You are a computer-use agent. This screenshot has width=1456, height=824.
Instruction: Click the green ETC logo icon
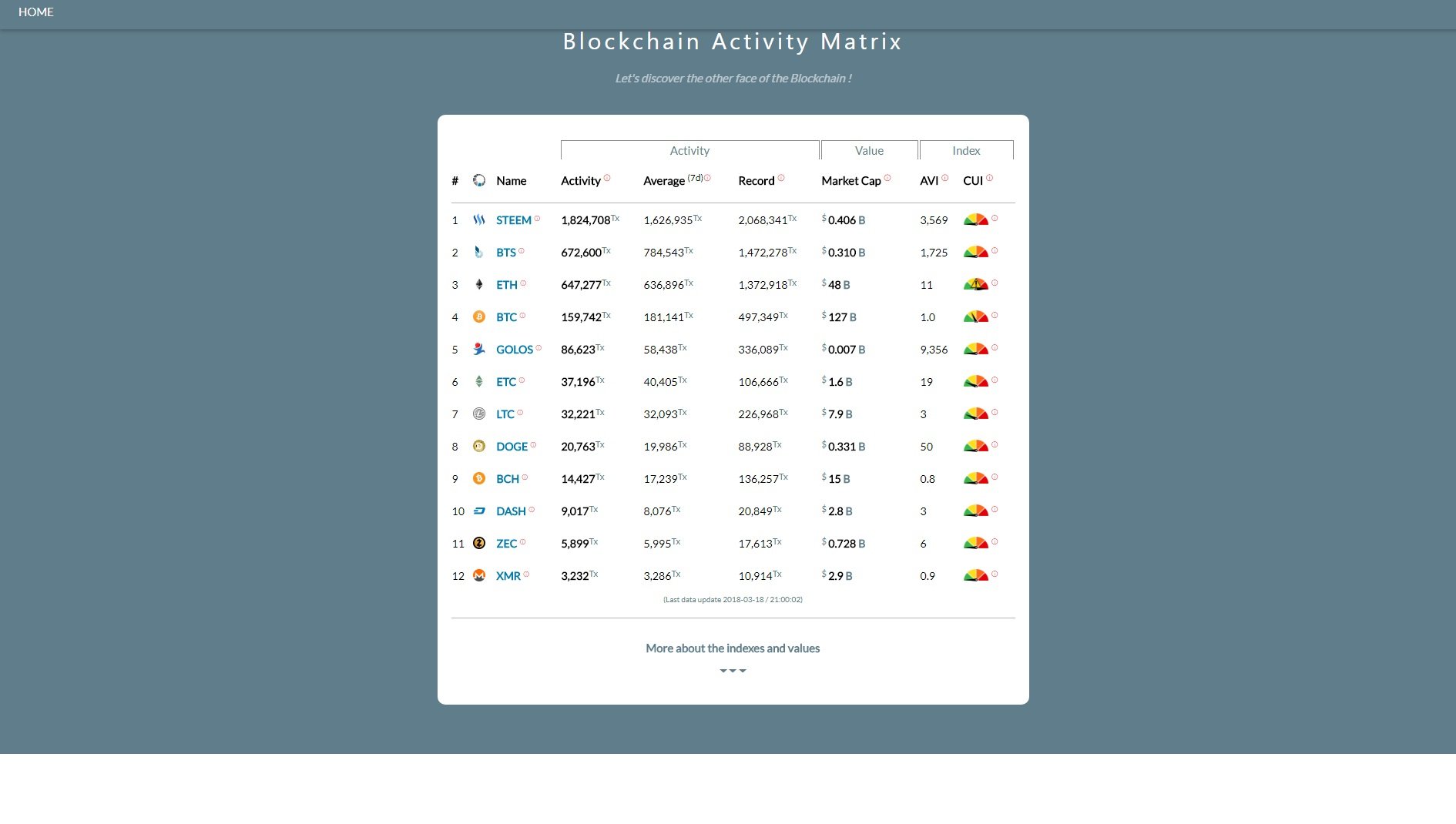[479, 381]
